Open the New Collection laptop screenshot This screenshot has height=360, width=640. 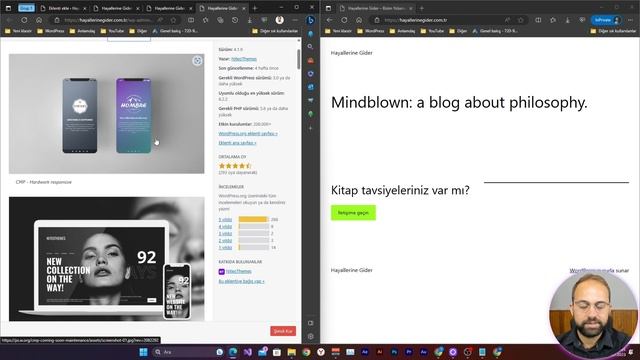click(x=107, y=259)
